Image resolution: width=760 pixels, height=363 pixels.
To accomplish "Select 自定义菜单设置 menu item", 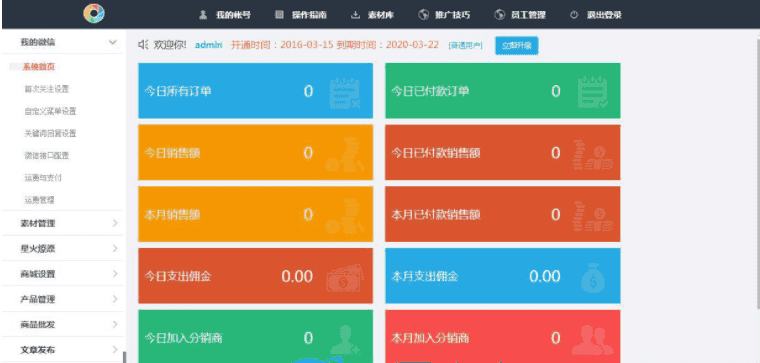I will [50, 111].
